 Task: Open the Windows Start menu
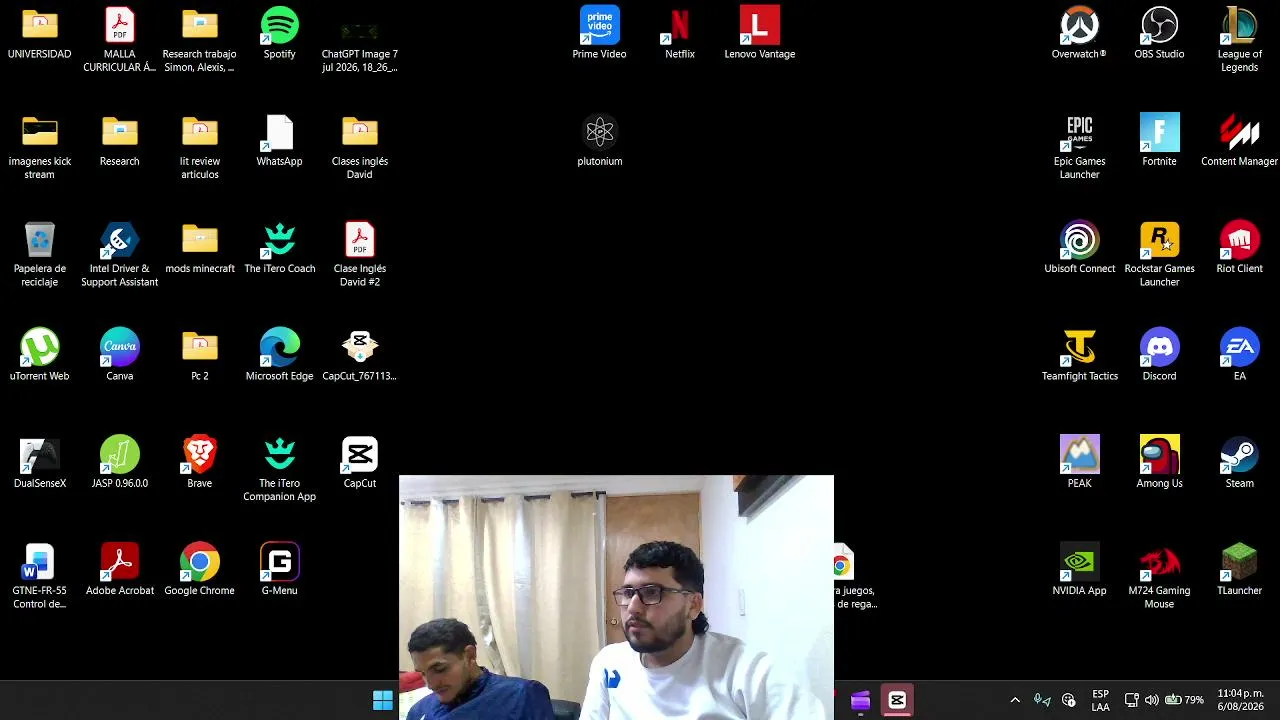(383, 700)
